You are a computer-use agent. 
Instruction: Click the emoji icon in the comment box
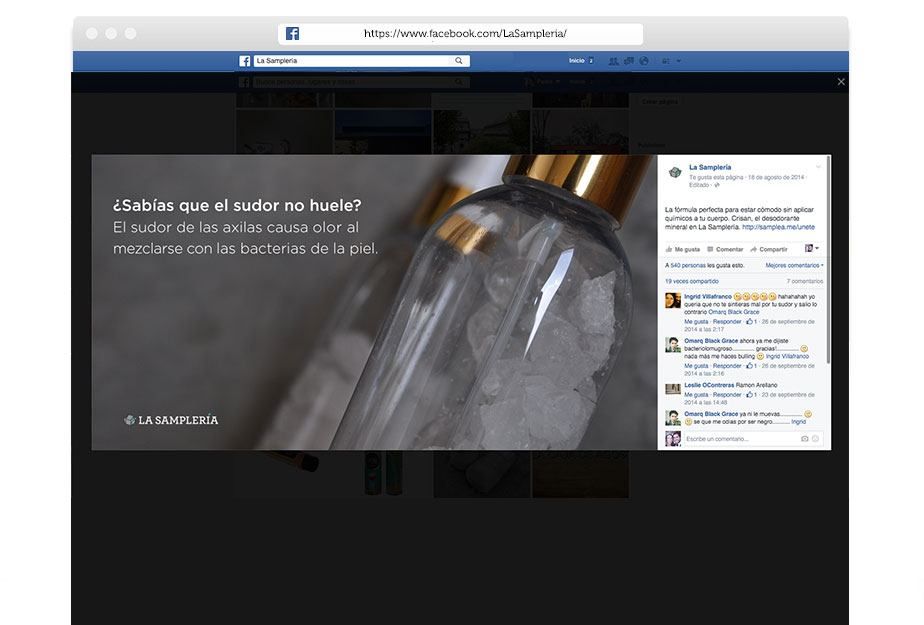(816, 439)
